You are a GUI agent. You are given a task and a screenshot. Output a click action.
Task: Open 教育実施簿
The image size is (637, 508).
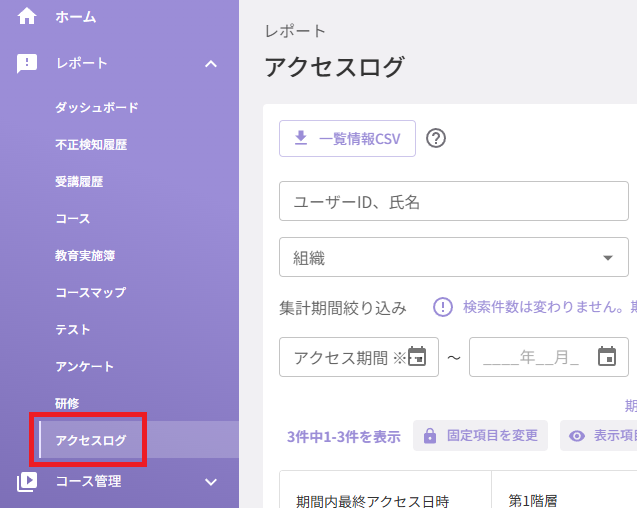85,256
